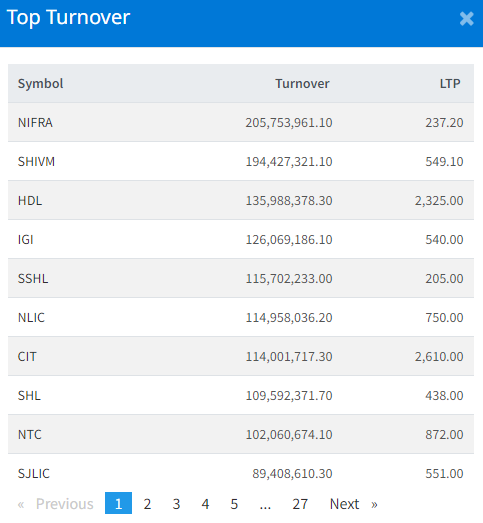
Task: Sort by Symbol column header
Action: [x=40, y=83]
